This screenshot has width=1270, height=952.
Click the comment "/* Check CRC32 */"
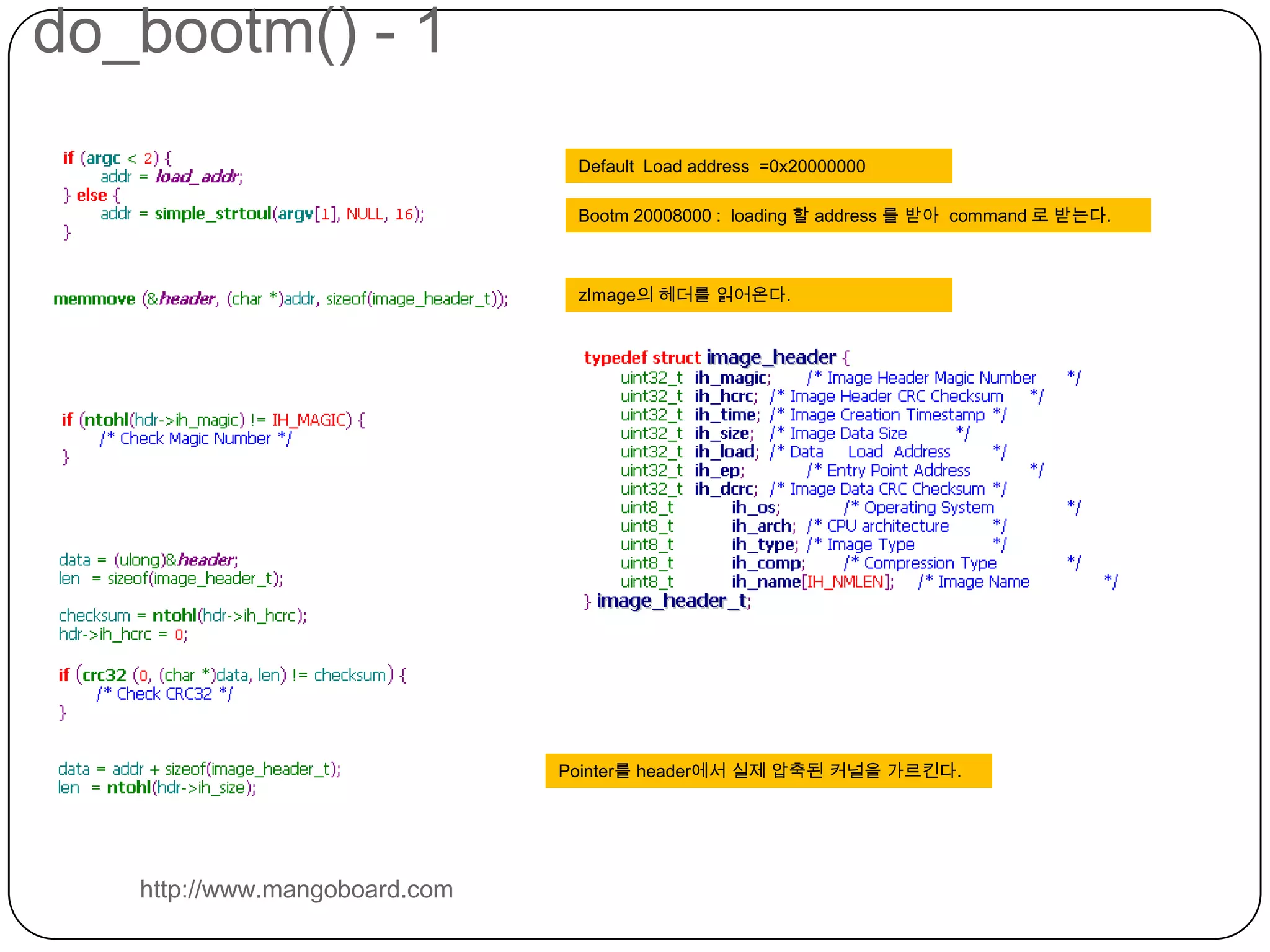(164, 694)
